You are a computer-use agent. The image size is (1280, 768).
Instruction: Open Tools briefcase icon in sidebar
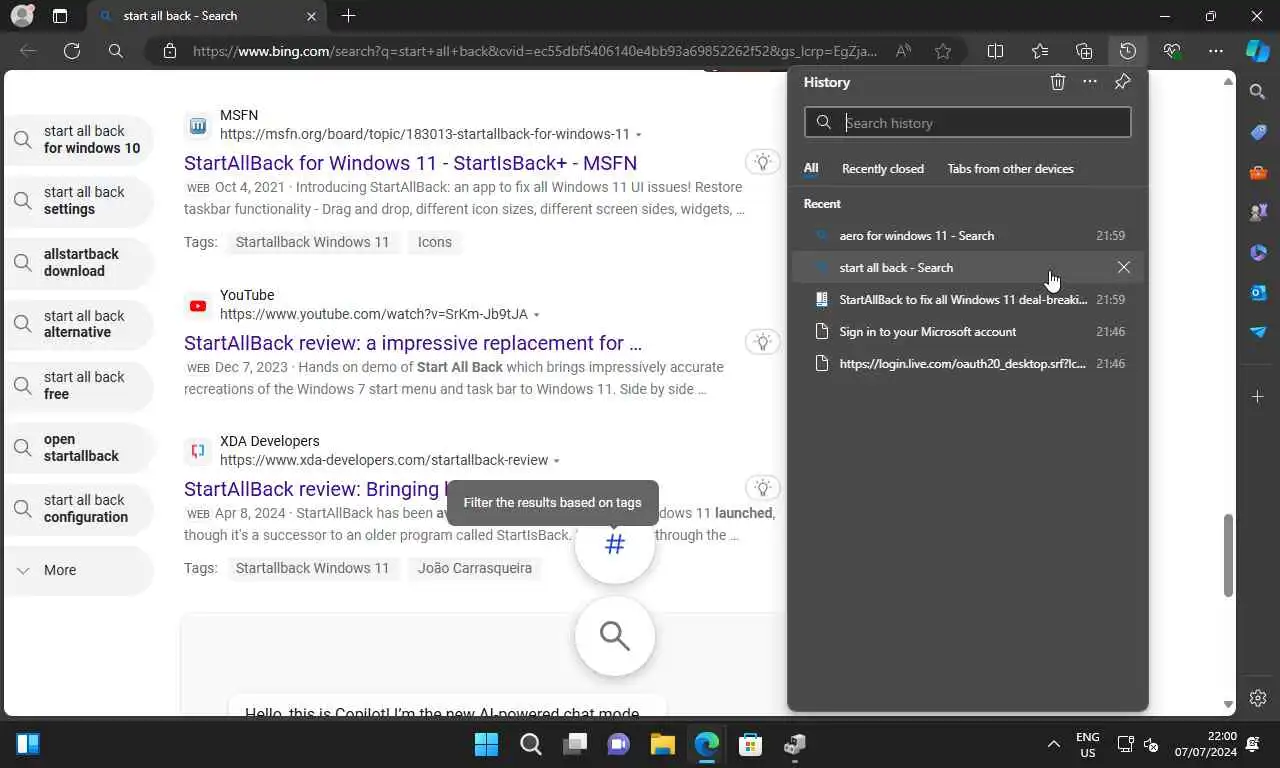(x=1258, y=172)
